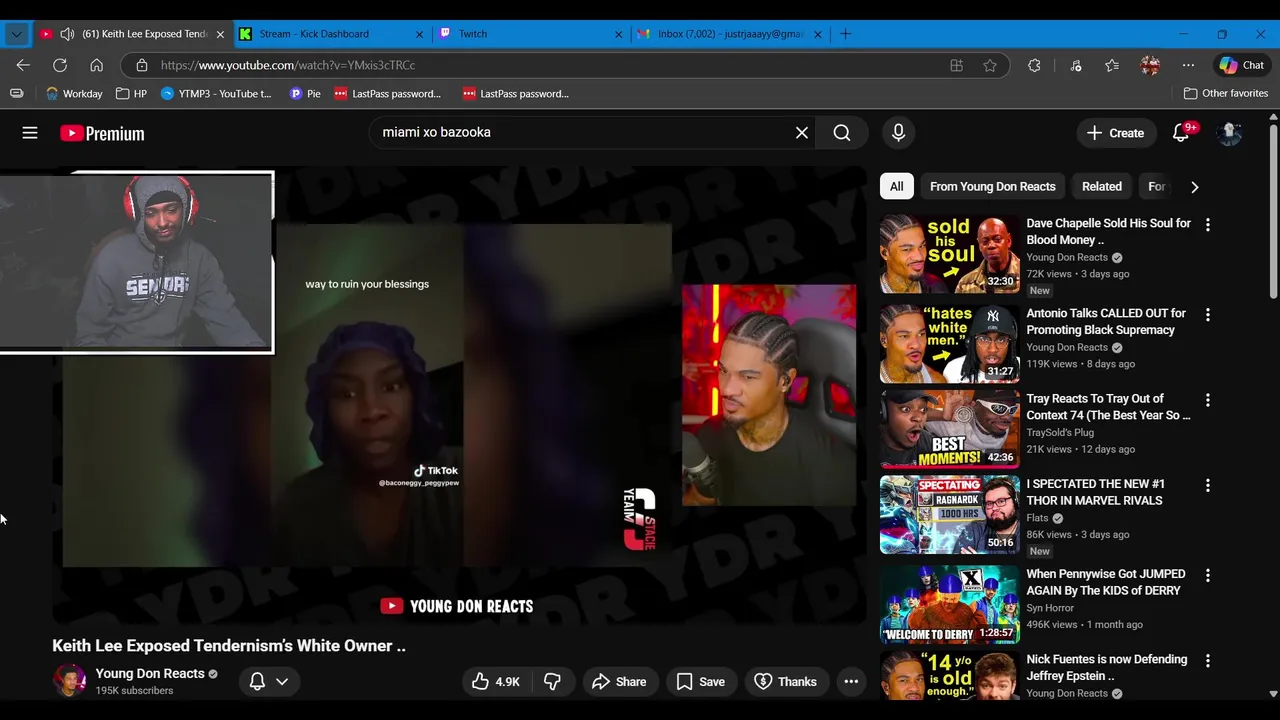Open the Young Don Reacts channel avatar

[x=69, y=681]
